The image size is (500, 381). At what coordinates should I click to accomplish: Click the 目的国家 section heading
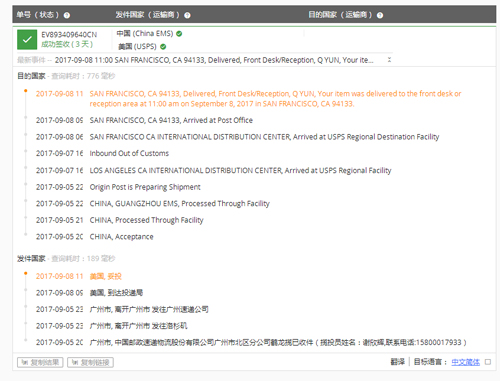point(31,76)
